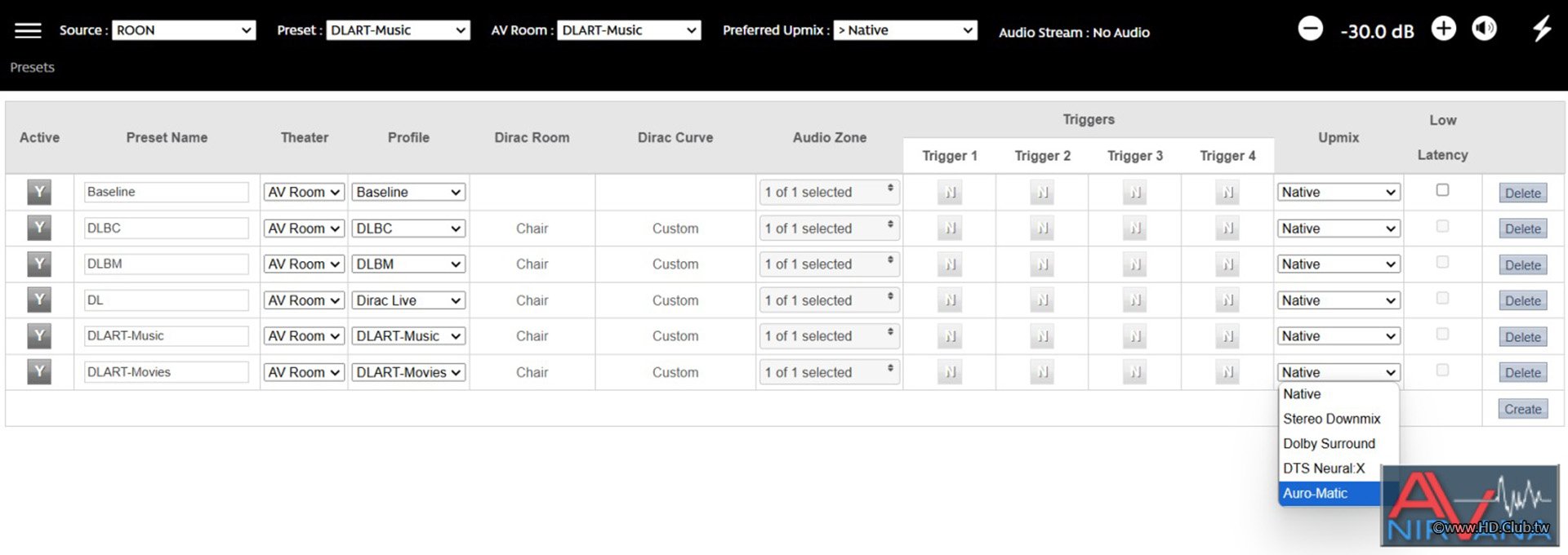Toggle Trigger 1 for DL row
Screen dimensions: 1568x555
pyautogui.click(x=950, y=300)
